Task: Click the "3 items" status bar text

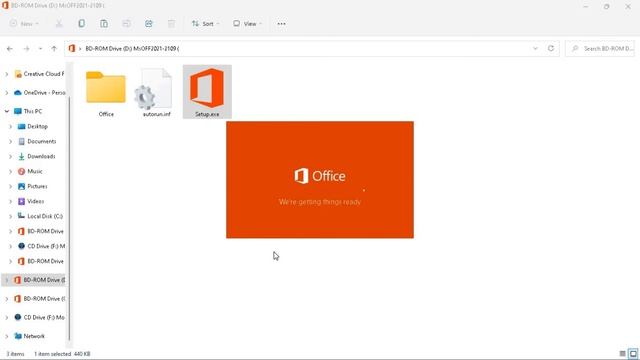Action: pos(15,354)
